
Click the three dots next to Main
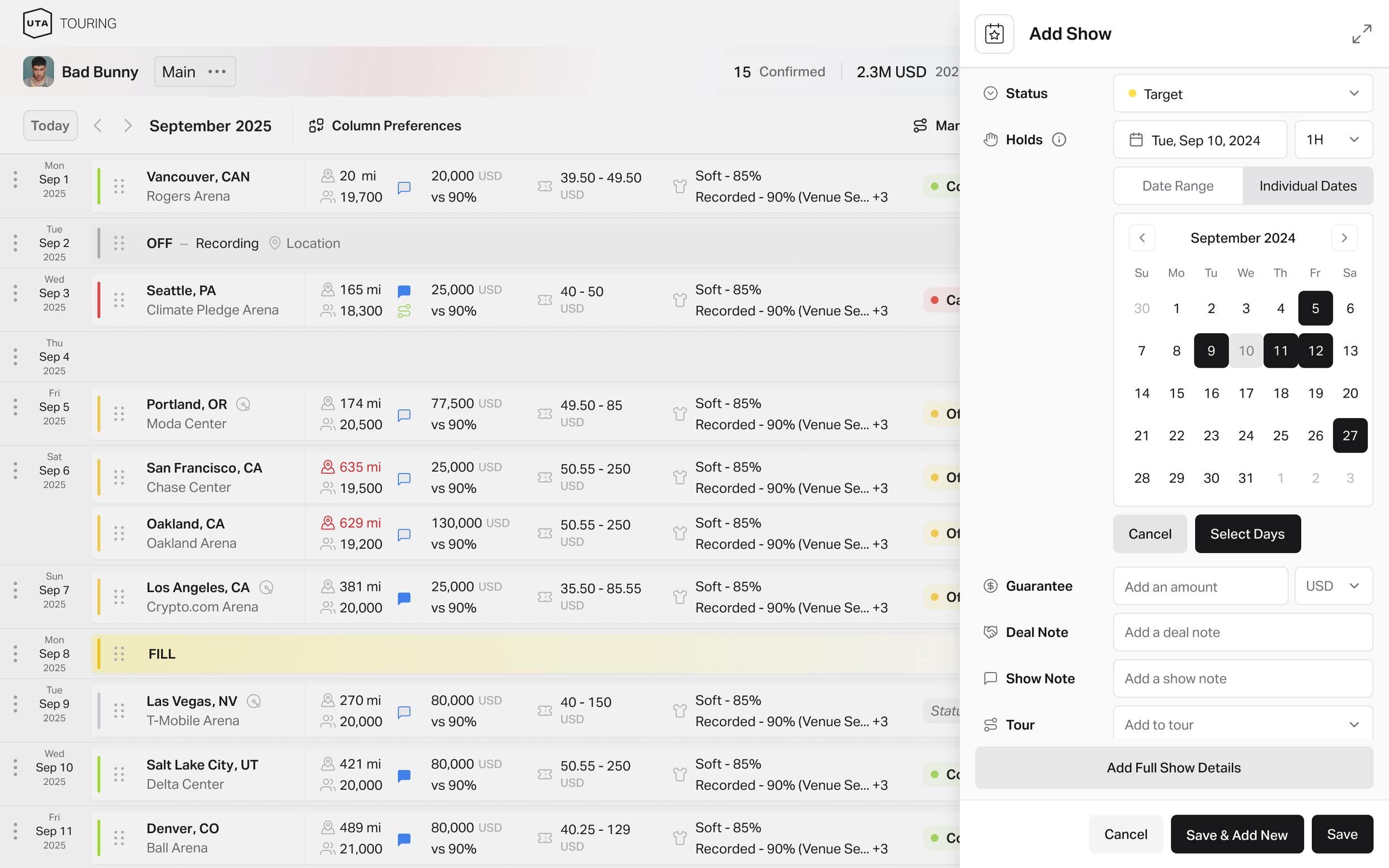click(x=217, y=72)
